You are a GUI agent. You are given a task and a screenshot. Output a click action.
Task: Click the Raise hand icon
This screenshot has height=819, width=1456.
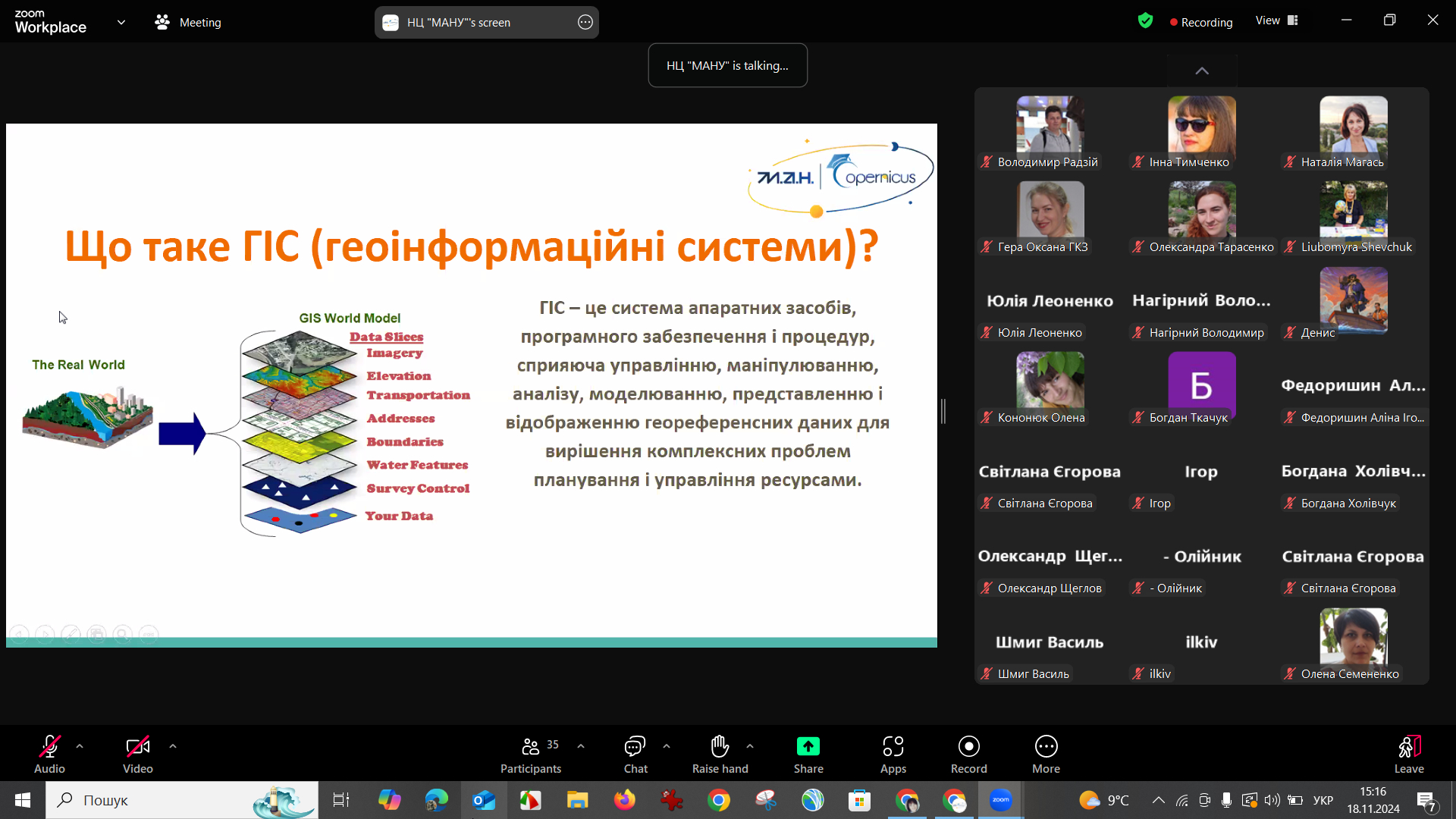click(x=719, y=748)
